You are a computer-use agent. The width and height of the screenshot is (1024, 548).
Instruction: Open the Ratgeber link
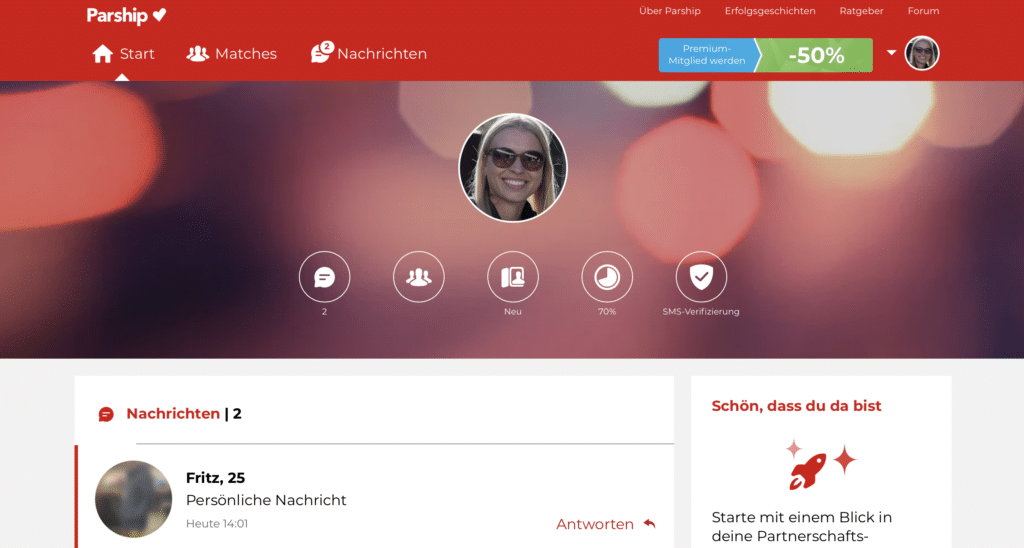[861, 11]
